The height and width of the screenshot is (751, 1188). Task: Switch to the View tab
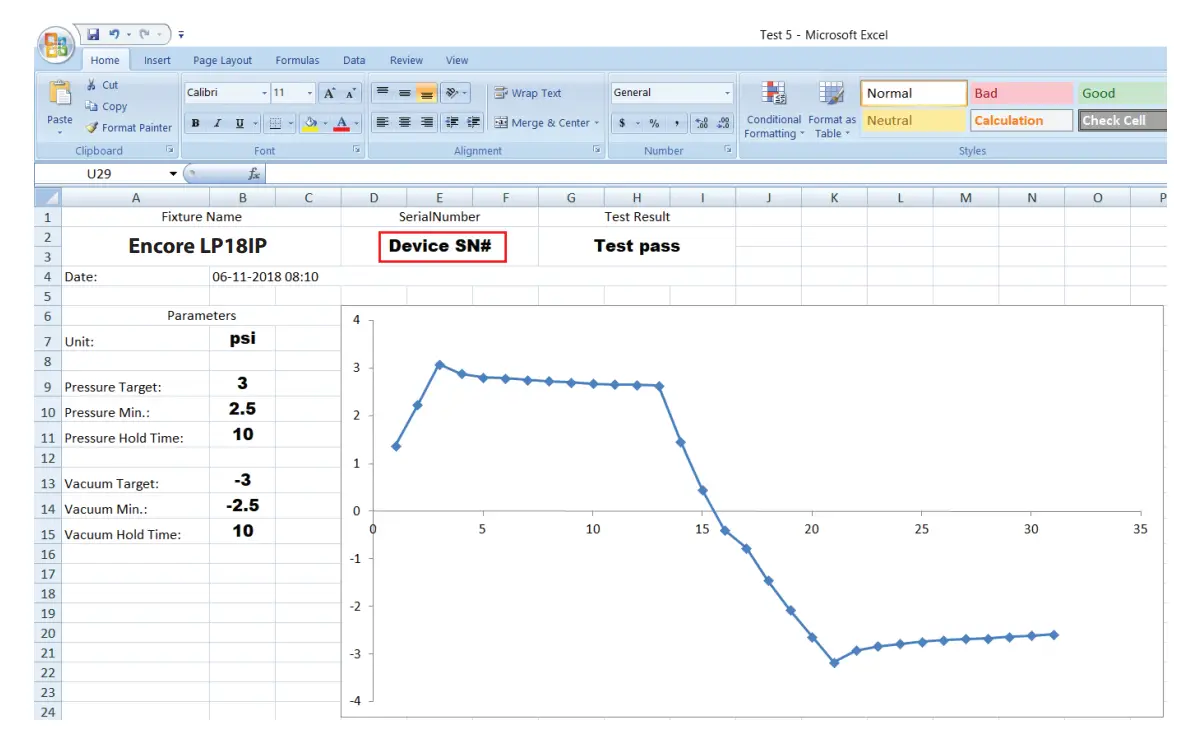tap(456, 60)
